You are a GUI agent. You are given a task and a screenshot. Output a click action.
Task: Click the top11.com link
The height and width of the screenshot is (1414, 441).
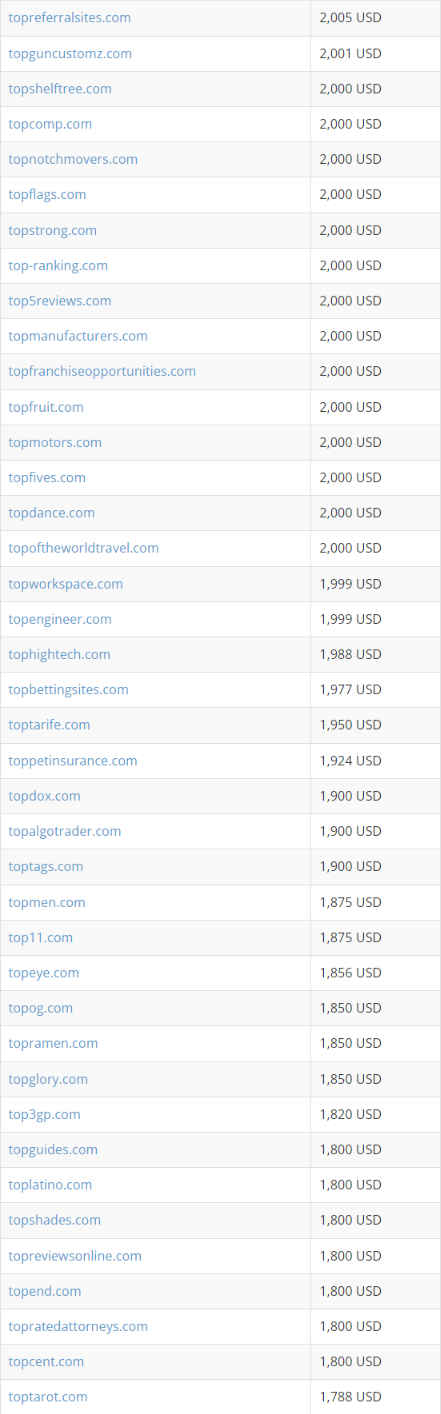[40, 937]
